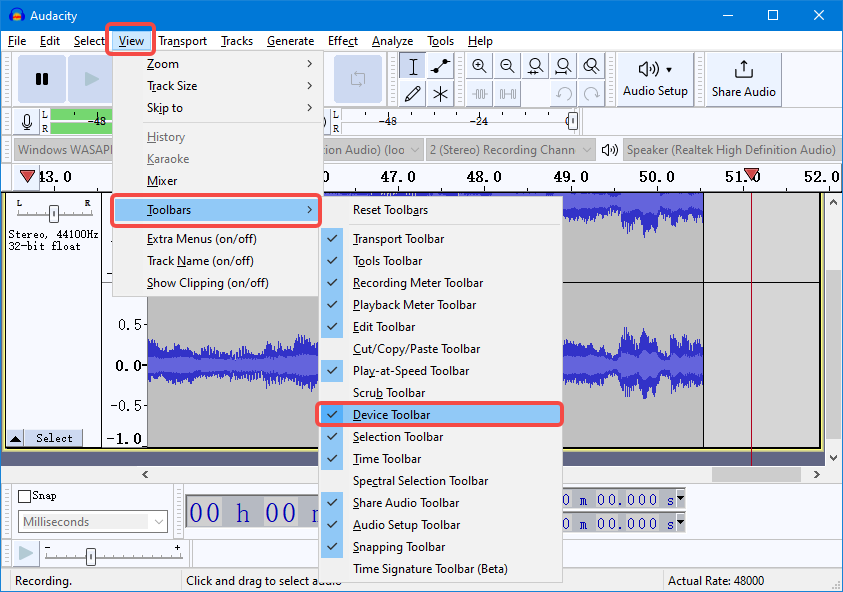843x592 pixels.
Task: Enable the Cut/Copy/Paste Toolbar
Action: pyautogui.click(x=440, y=349)
